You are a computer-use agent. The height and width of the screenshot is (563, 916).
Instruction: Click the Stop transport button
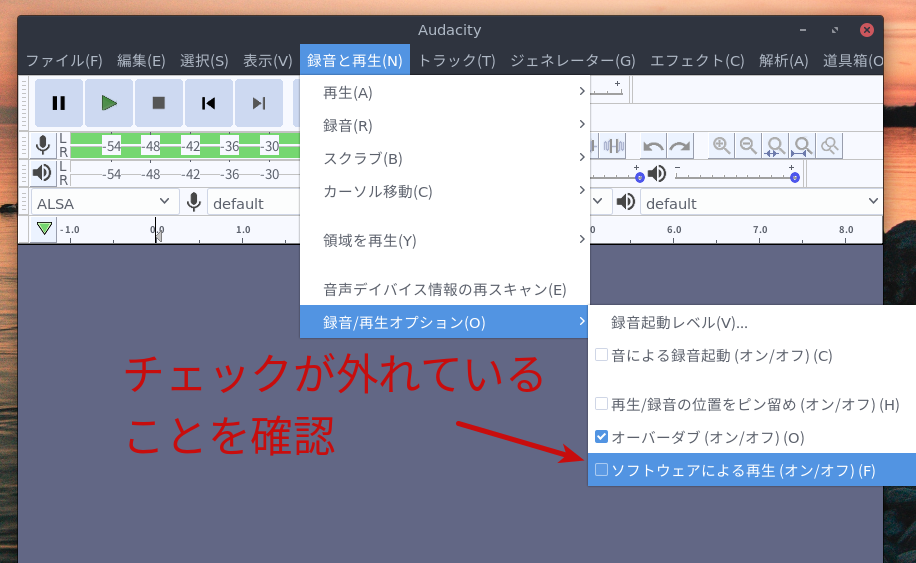point(158,103)
